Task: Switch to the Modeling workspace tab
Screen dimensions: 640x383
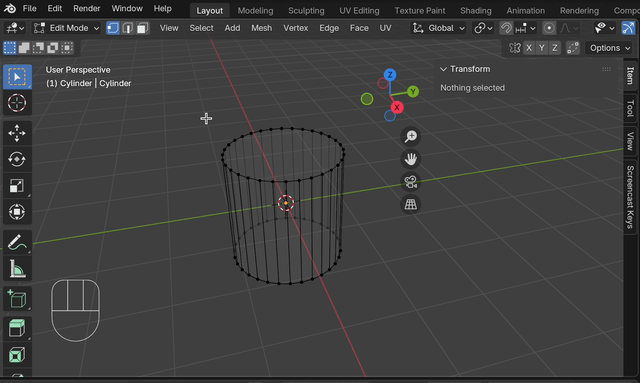Action: [255, 11]
